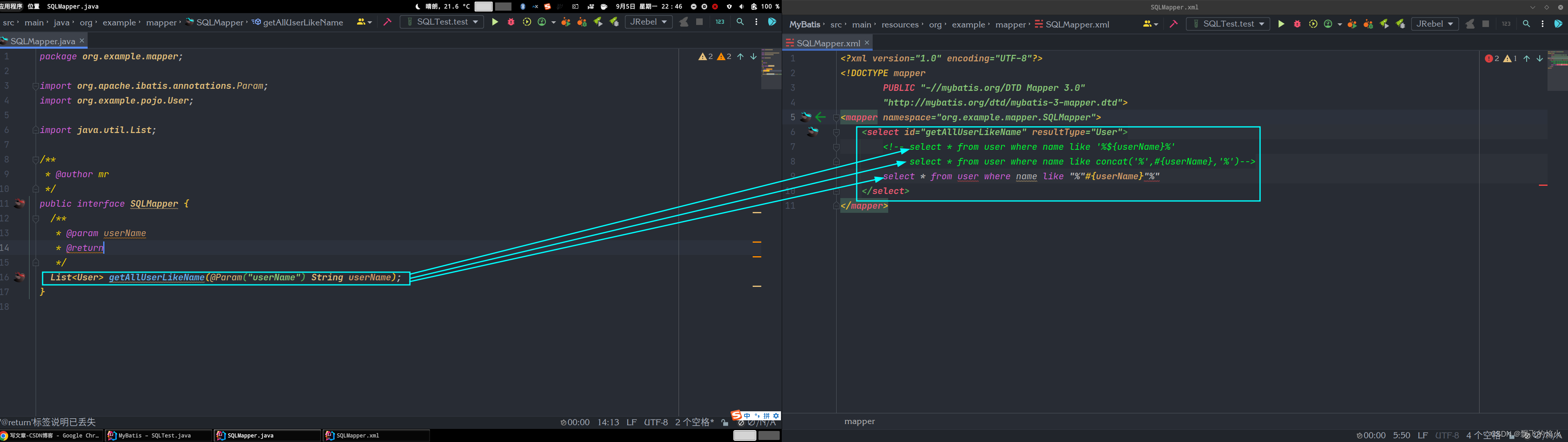Run SQLTest.test in the SQLMapper.xml window

[1281, 24]
